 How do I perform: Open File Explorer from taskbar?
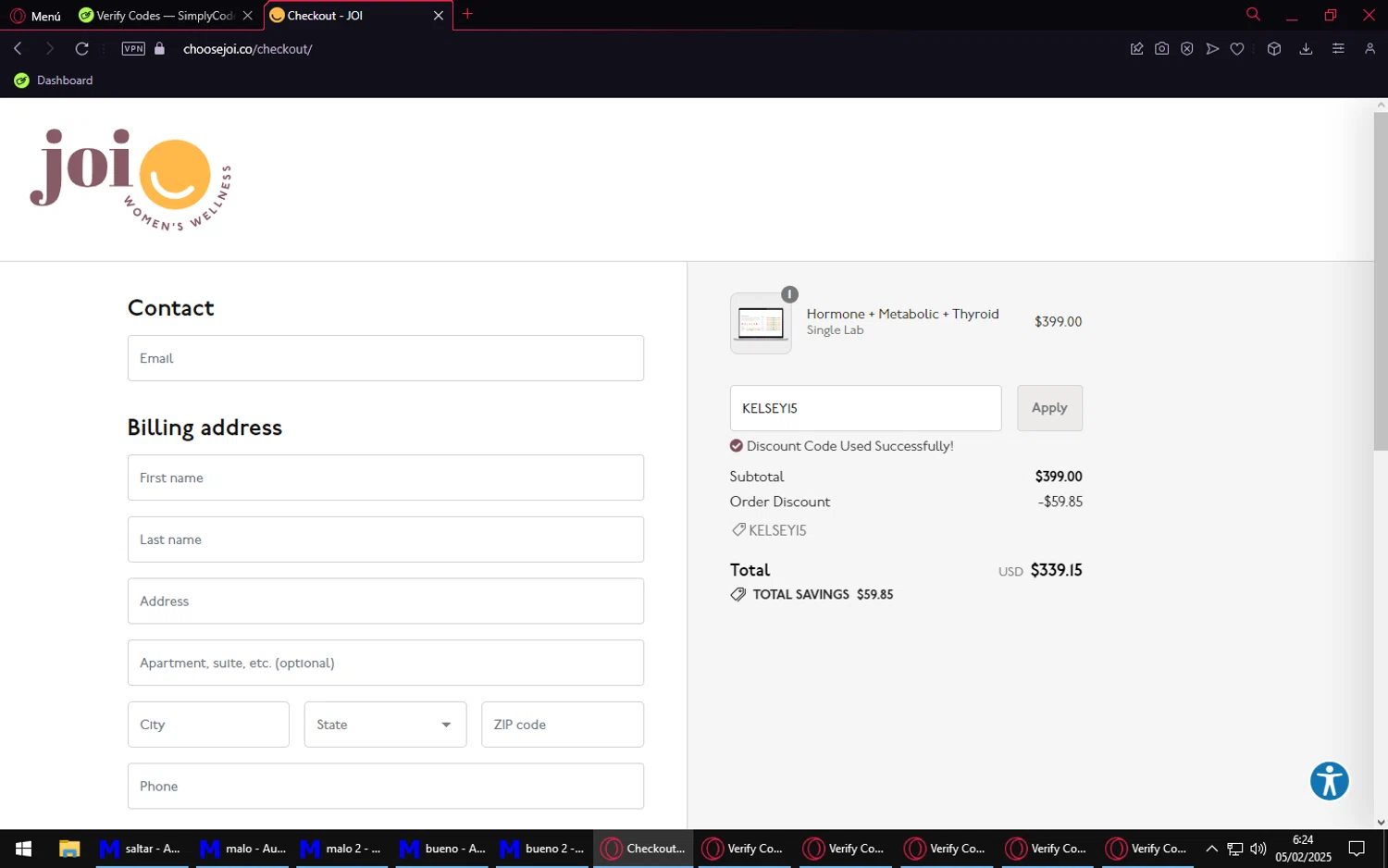coord(69,849)
